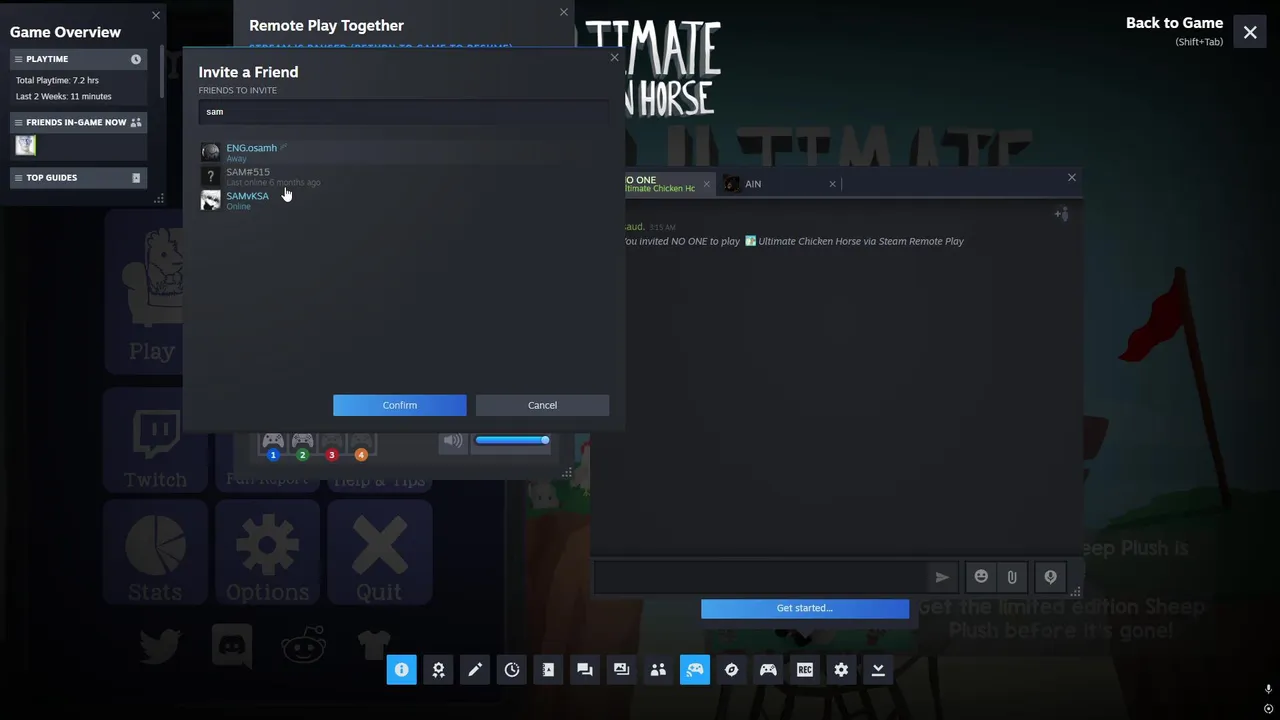Screen dimensions: 1280x720
Task: Cancel the Invite a Friend dialog
Action: (x=542, y=405)
